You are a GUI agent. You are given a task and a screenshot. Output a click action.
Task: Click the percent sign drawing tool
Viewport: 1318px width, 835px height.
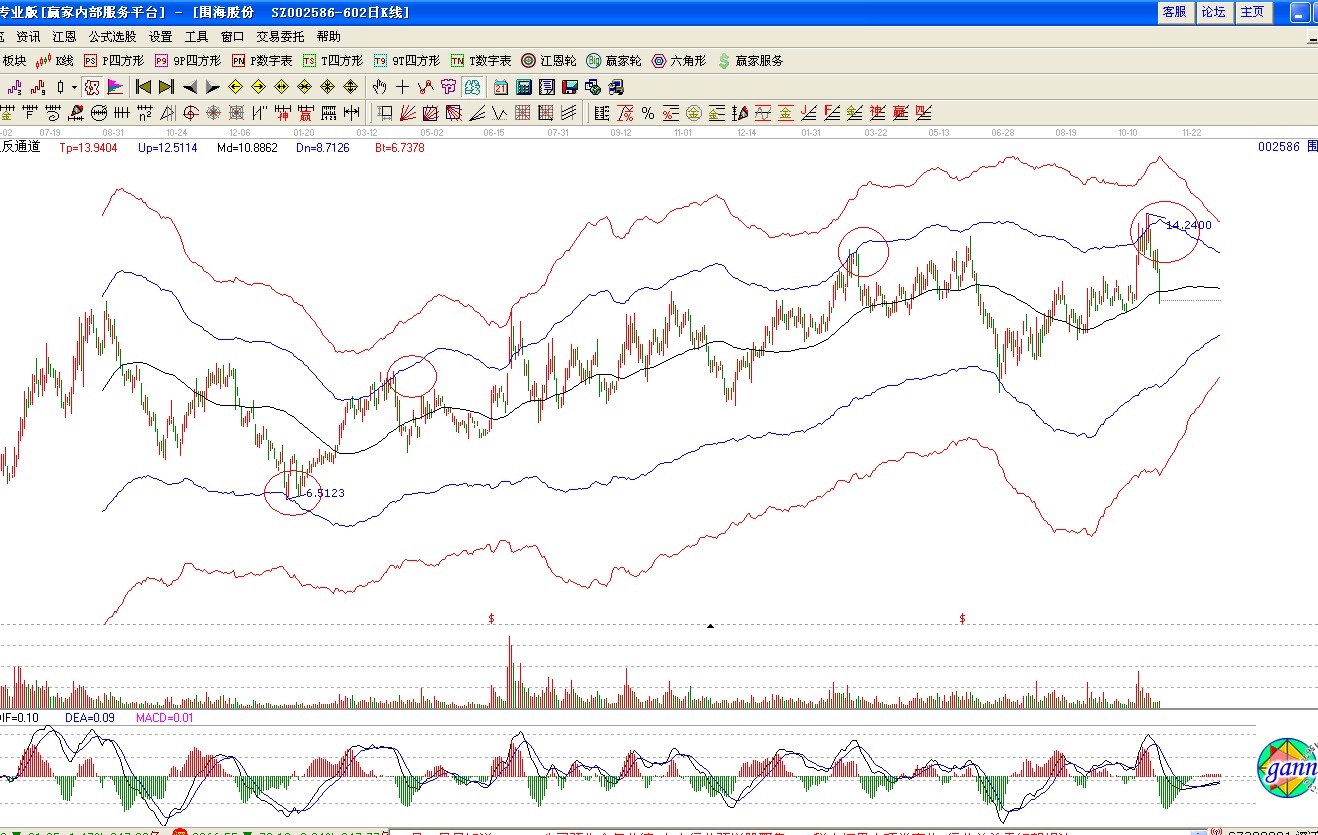(x=648, y=113)
